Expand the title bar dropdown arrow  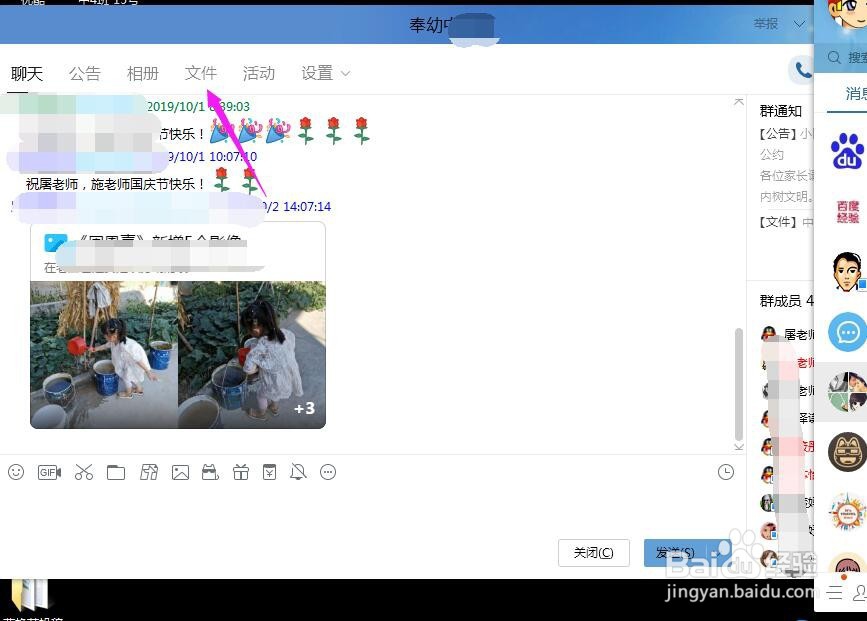click(x=799, y=24)
